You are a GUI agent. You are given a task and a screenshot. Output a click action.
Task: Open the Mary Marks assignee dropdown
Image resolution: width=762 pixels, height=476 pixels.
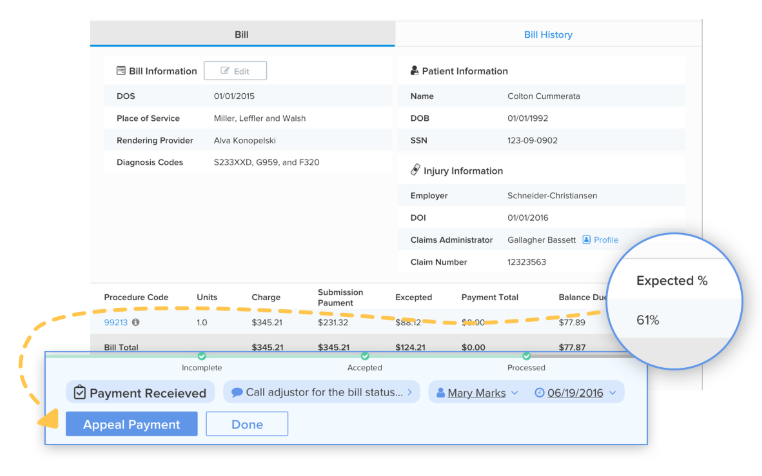(476, 393)
